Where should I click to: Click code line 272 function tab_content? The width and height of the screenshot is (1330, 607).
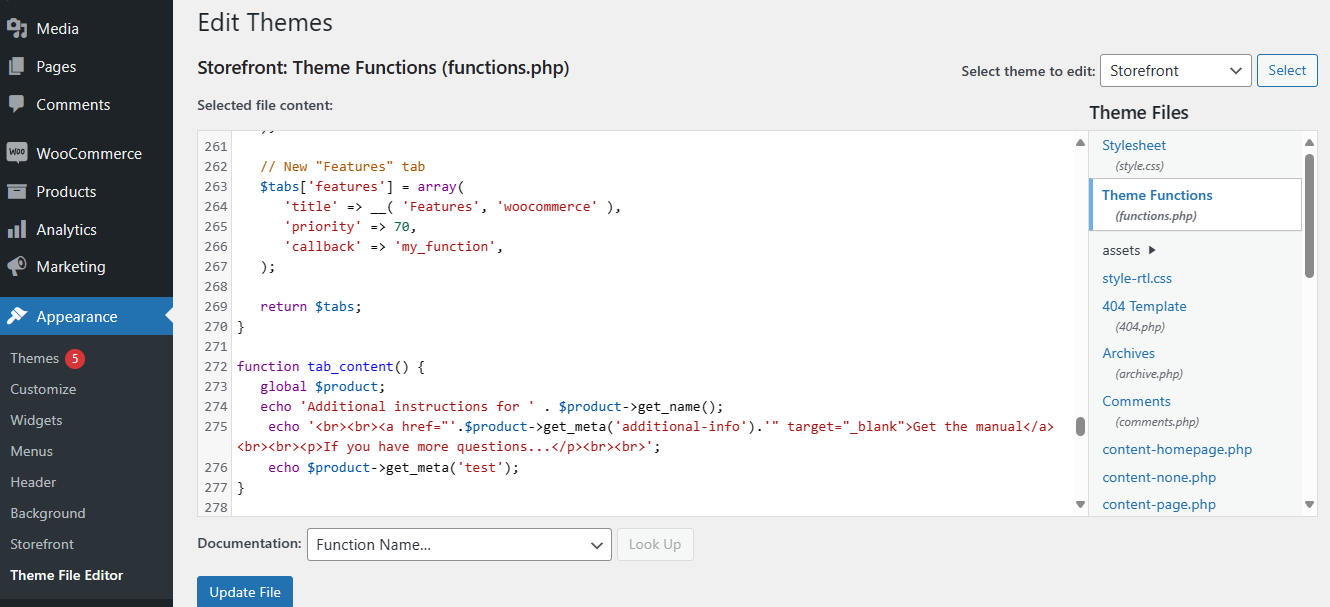coord(331,367)
